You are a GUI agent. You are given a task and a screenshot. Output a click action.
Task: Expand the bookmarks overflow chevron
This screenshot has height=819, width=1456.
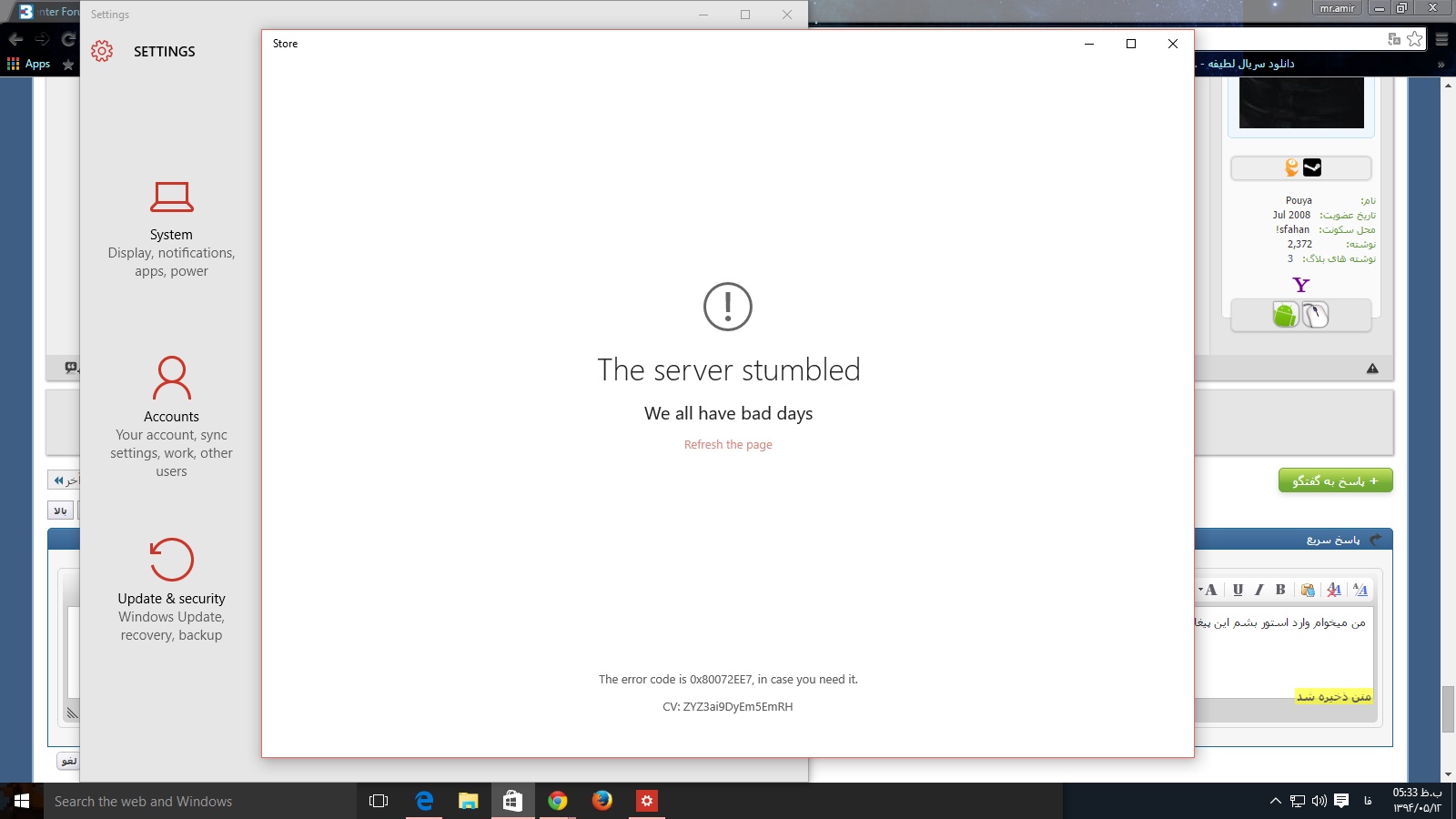tap(1441, 65)
